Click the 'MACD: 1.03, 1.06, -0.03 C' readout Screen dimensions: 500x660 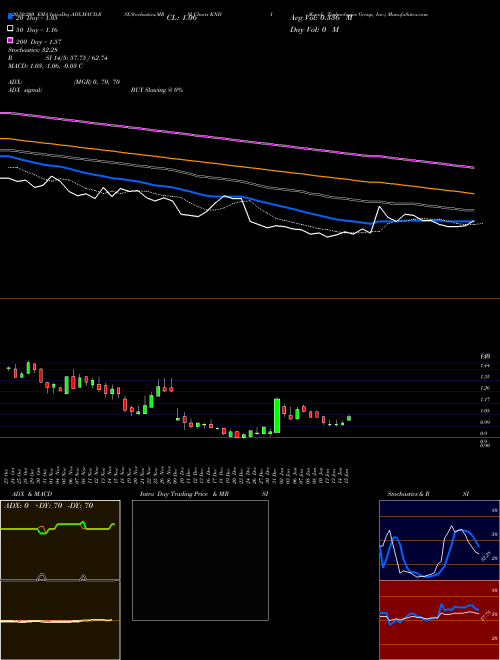tap(45, 66)
